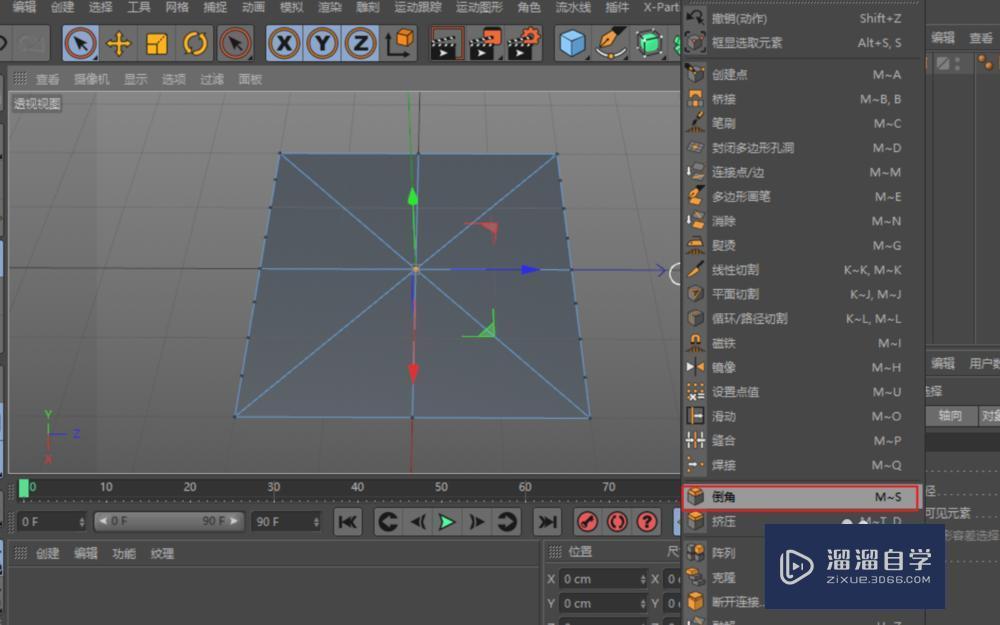Image resolution: width=1000 pixels, height=625 pixels.
Task: Choose 缝合 stitch tool
Action: [802, 441]
